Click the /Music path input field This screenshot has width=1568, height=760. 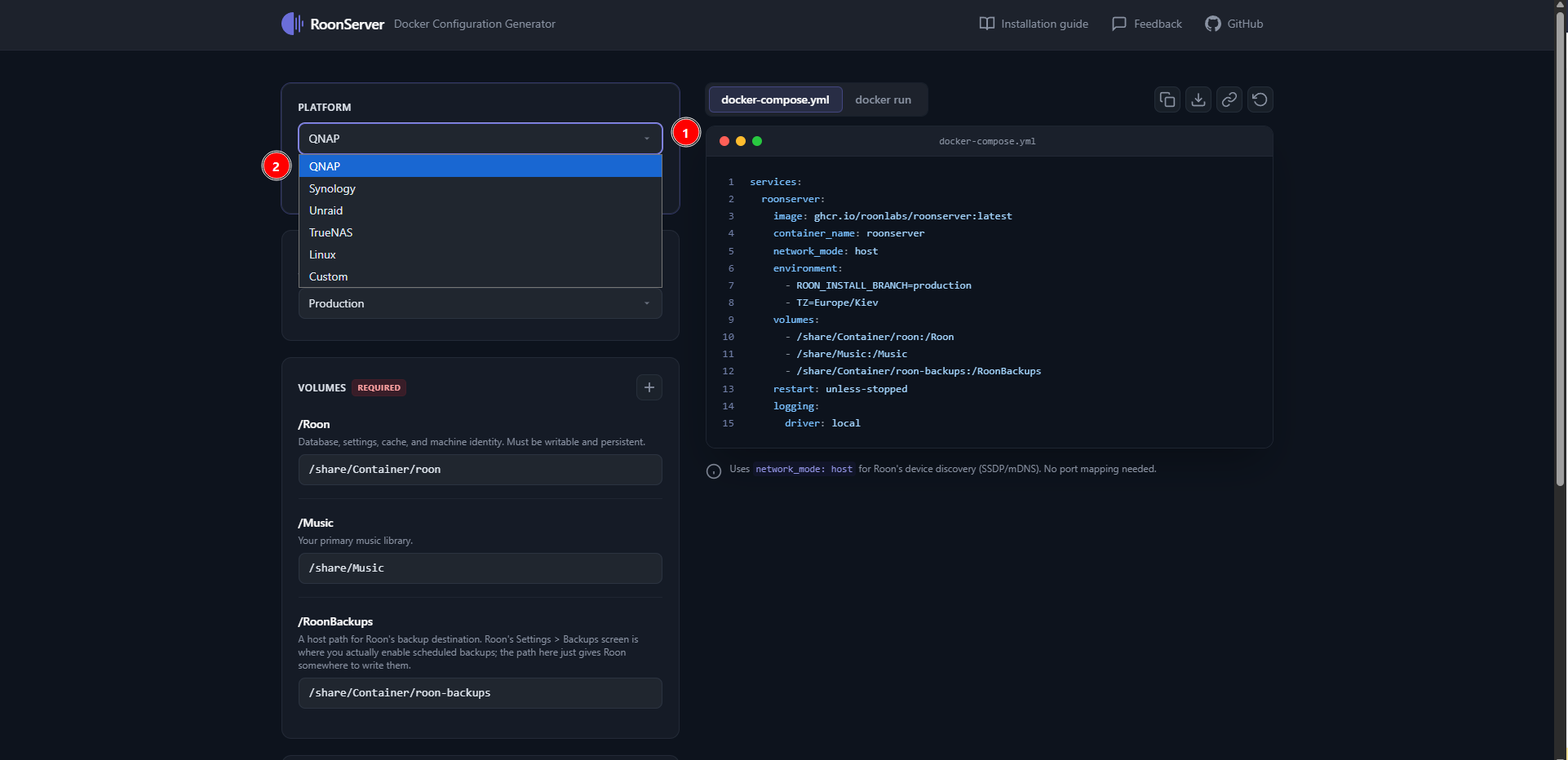point(480,568)
